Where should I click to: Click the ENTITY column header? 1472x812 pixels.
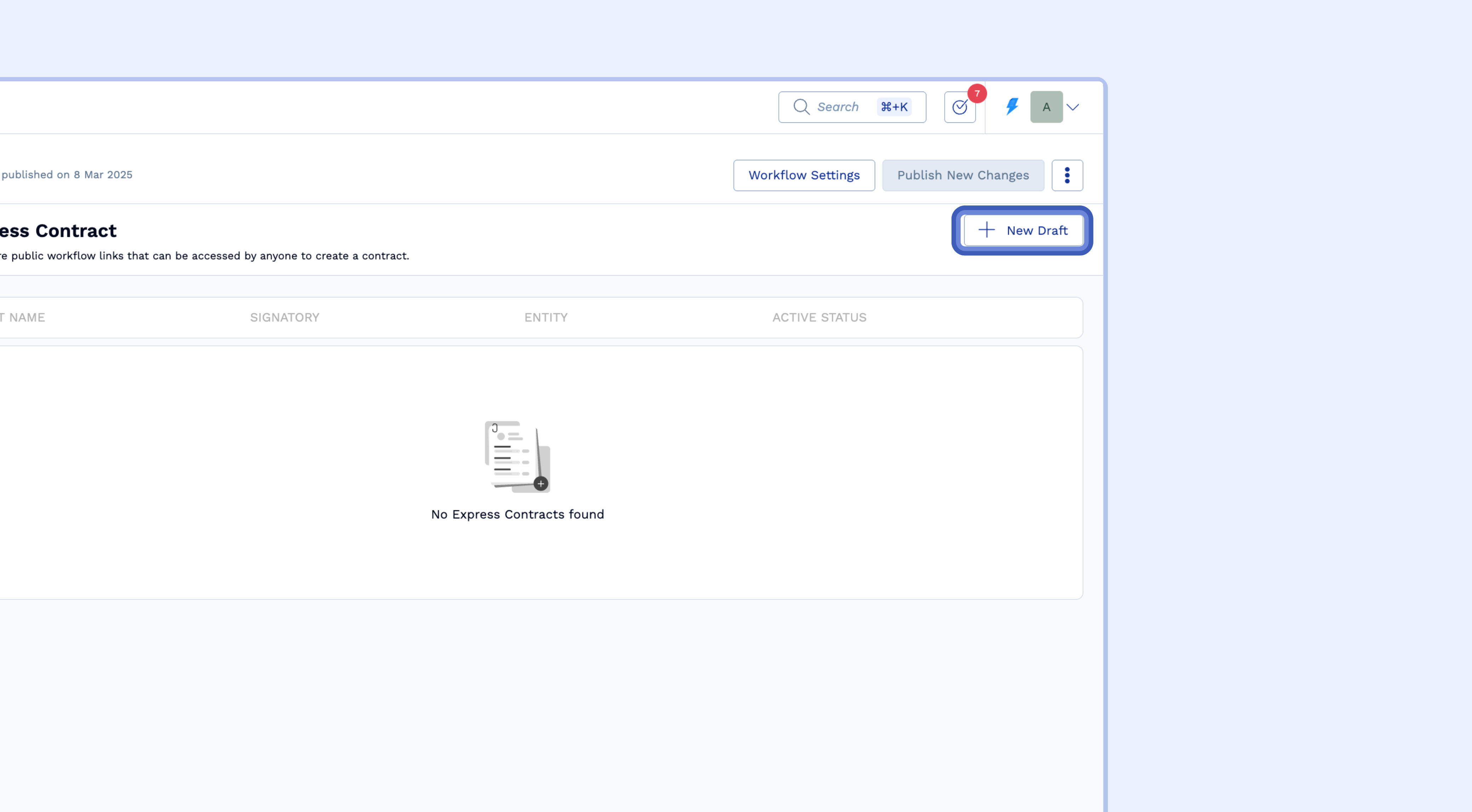point(546,318)
